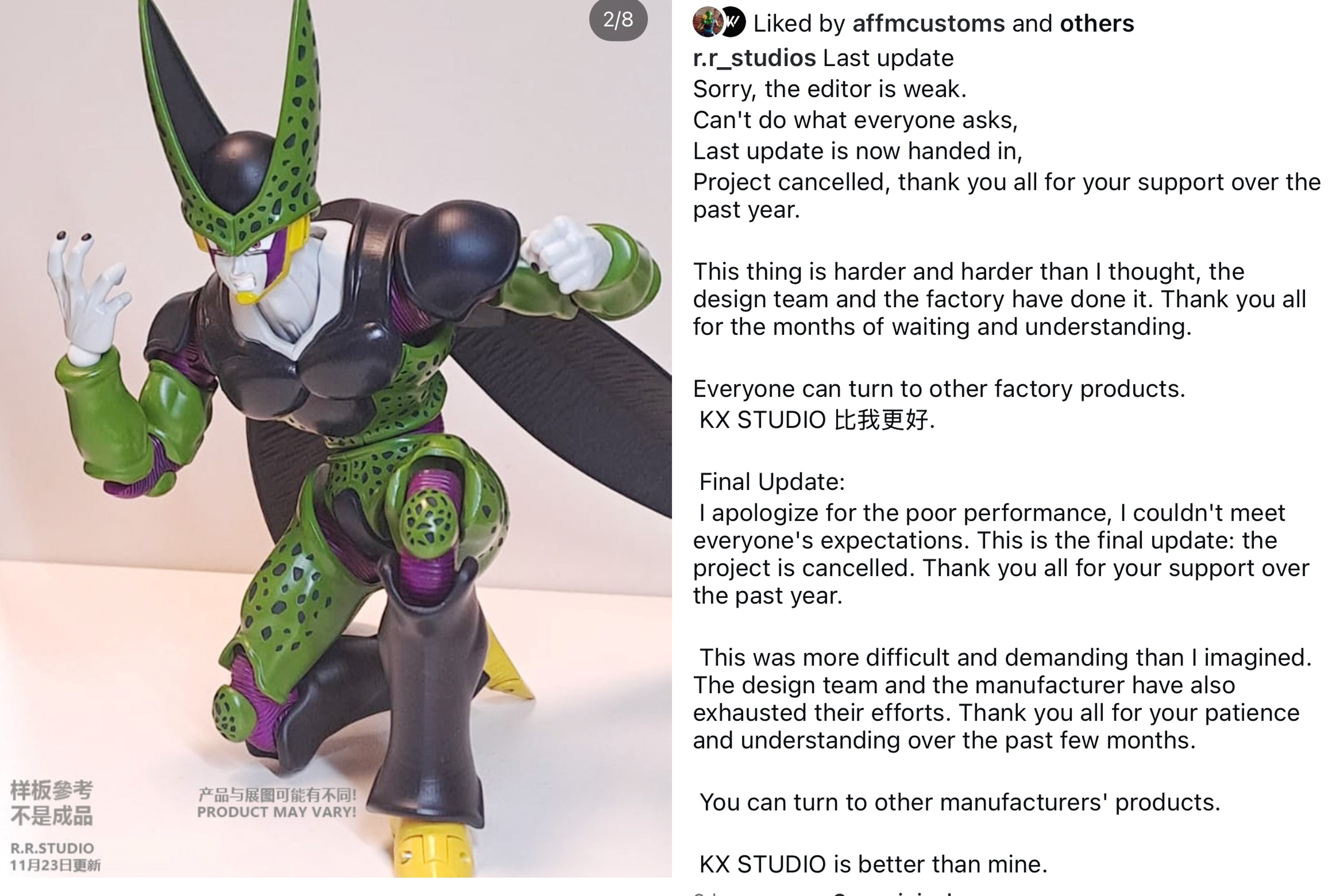Click the R.R.STUDIO watermark on photo
This screenshot has width=1344, height=896.
click(52, 848)
